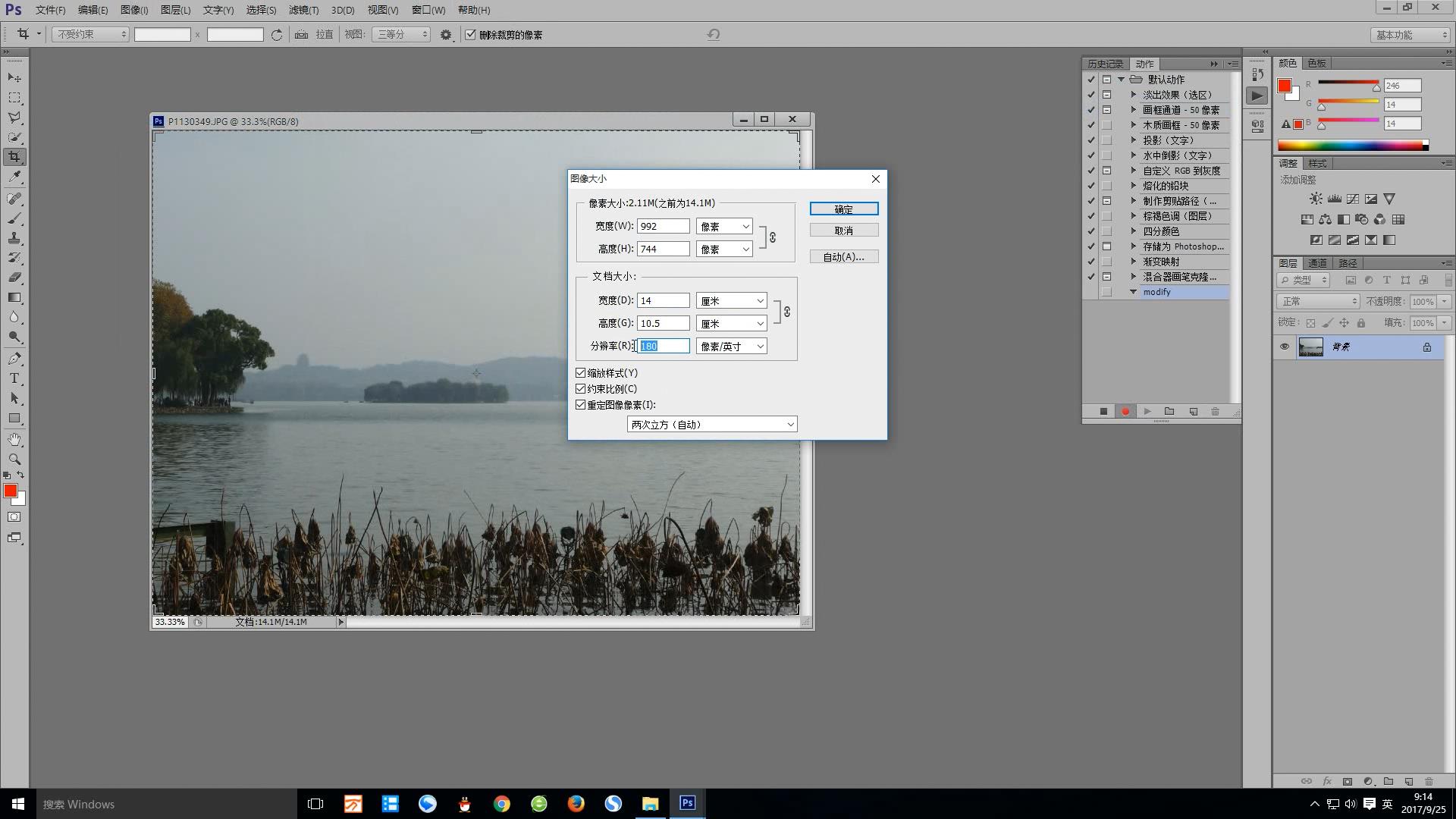This screenshot has height=819, width=1456.
Task: Click the resolution (分辨率) input field
Action: coord(664,347)
